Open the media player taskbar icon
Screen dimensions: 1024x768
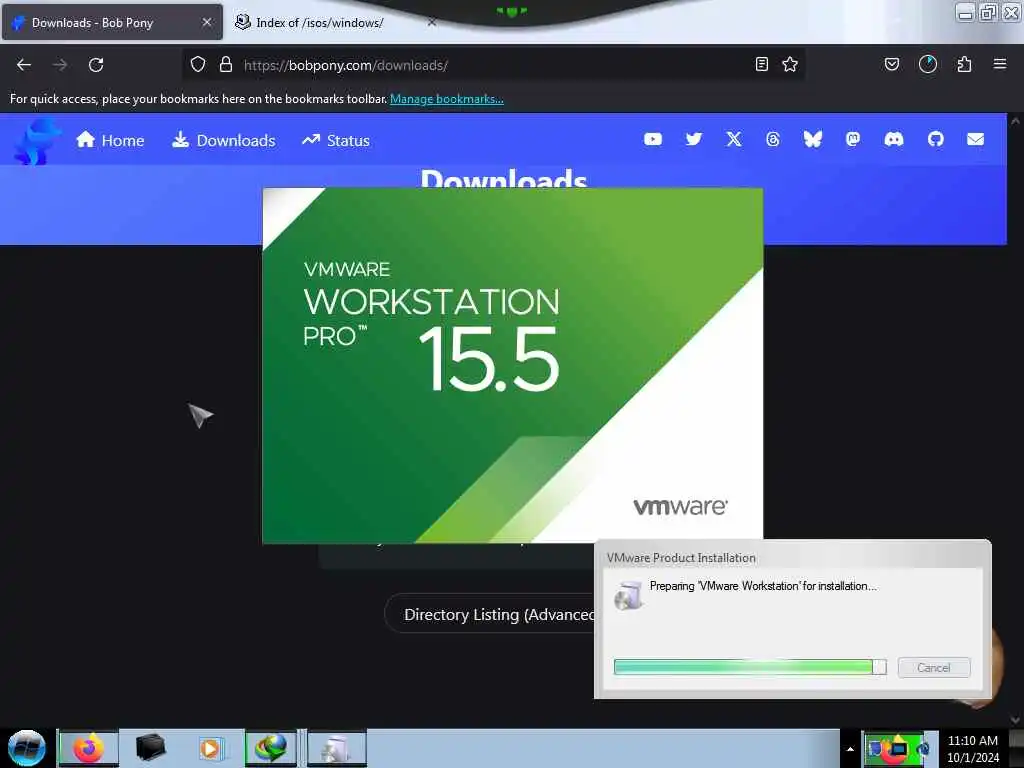pyautogui.click(x=210, y=748)
